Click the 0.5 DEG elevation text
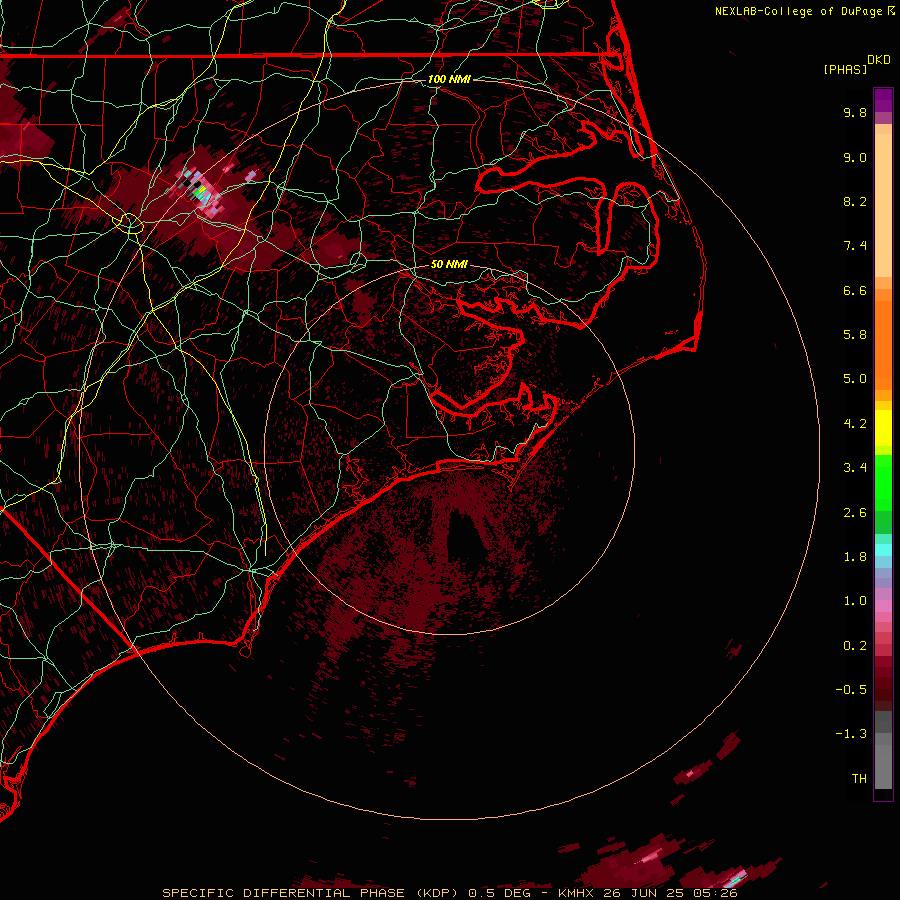The height and width of the screenshot is (900, 900). click(x=499, y=893)
